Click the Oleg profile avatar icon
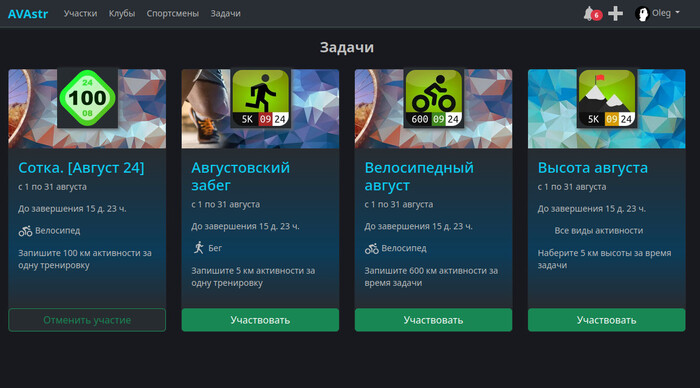Viewport: 700px width, 388px height. (x=642, y=14)
